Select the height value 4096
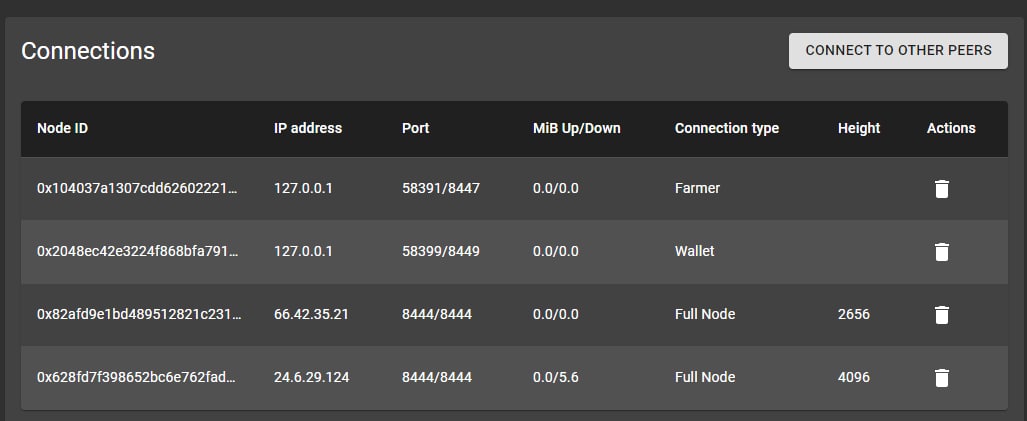The width and height of the screenshot is (1027, 421). pos(854,377)
